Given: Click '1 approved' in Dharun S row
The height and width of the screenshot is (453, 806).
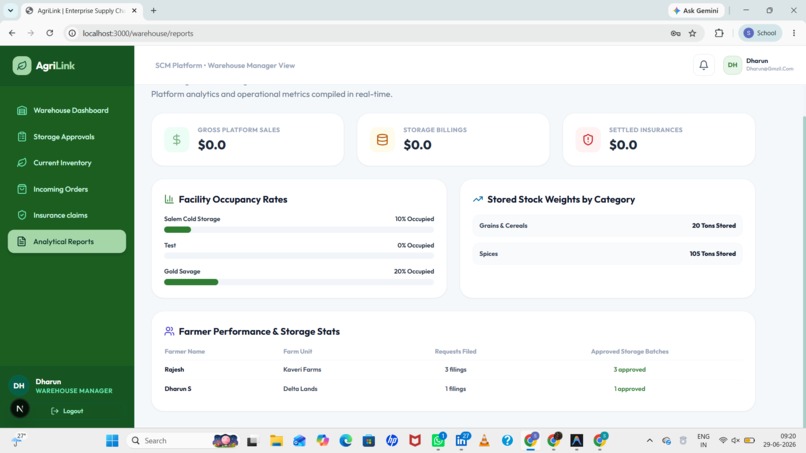Looking at the screenshot, I should point(629,389).
